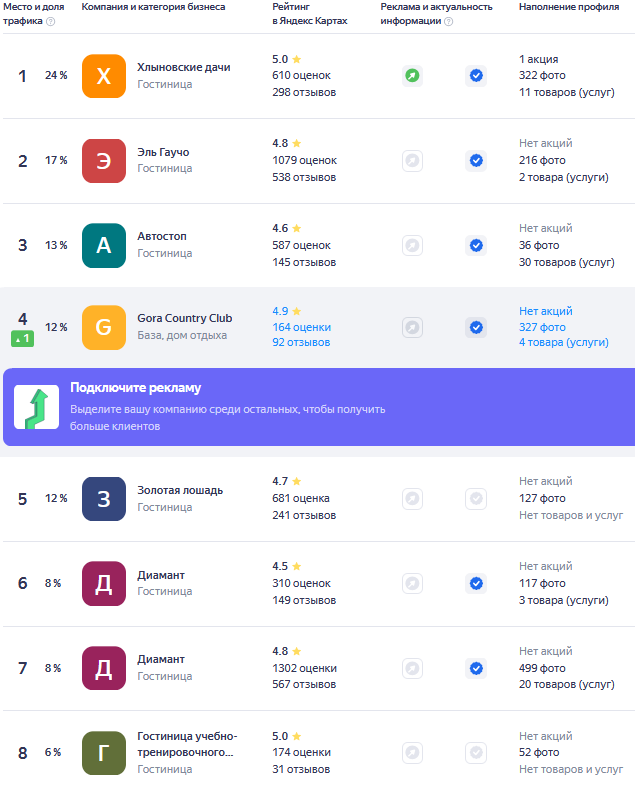Click the green advertising icon for Хлыновские дачи
The width and height of the screenshot is (635, 792).
412,76
